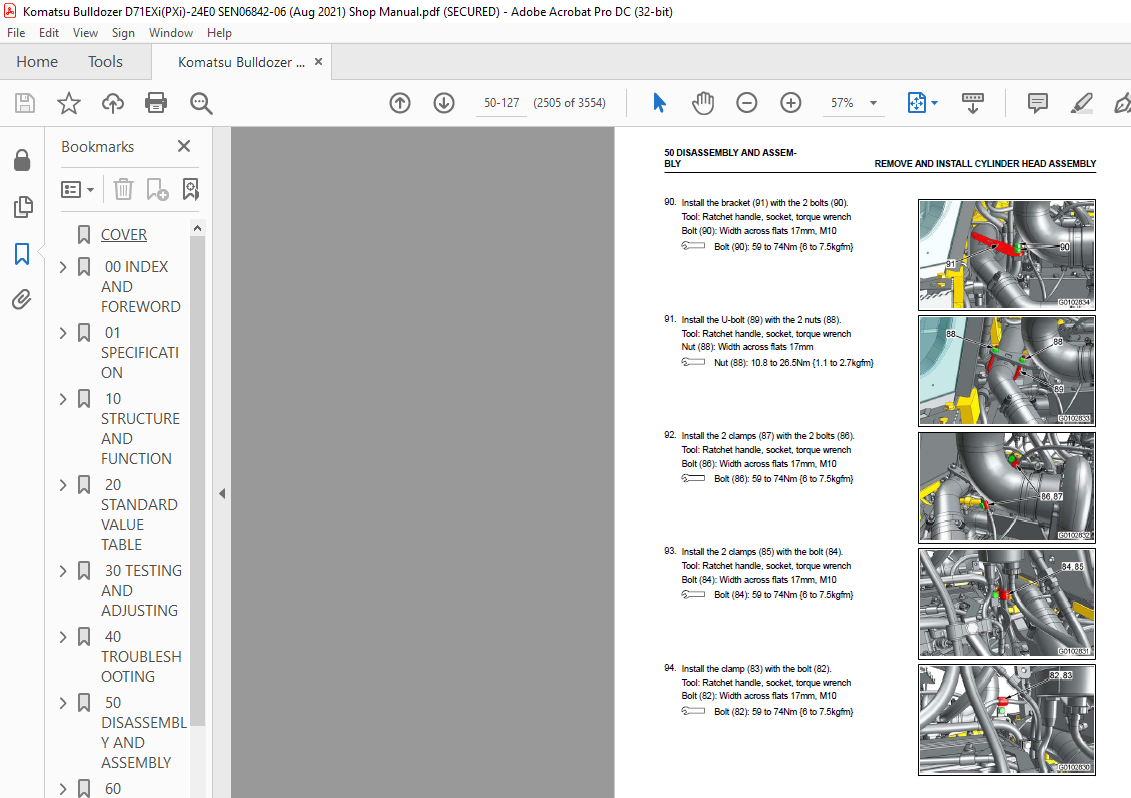Choose the Selection arrow tool
The height and width of the screenshot is (798, 1131).
point(659,103)
